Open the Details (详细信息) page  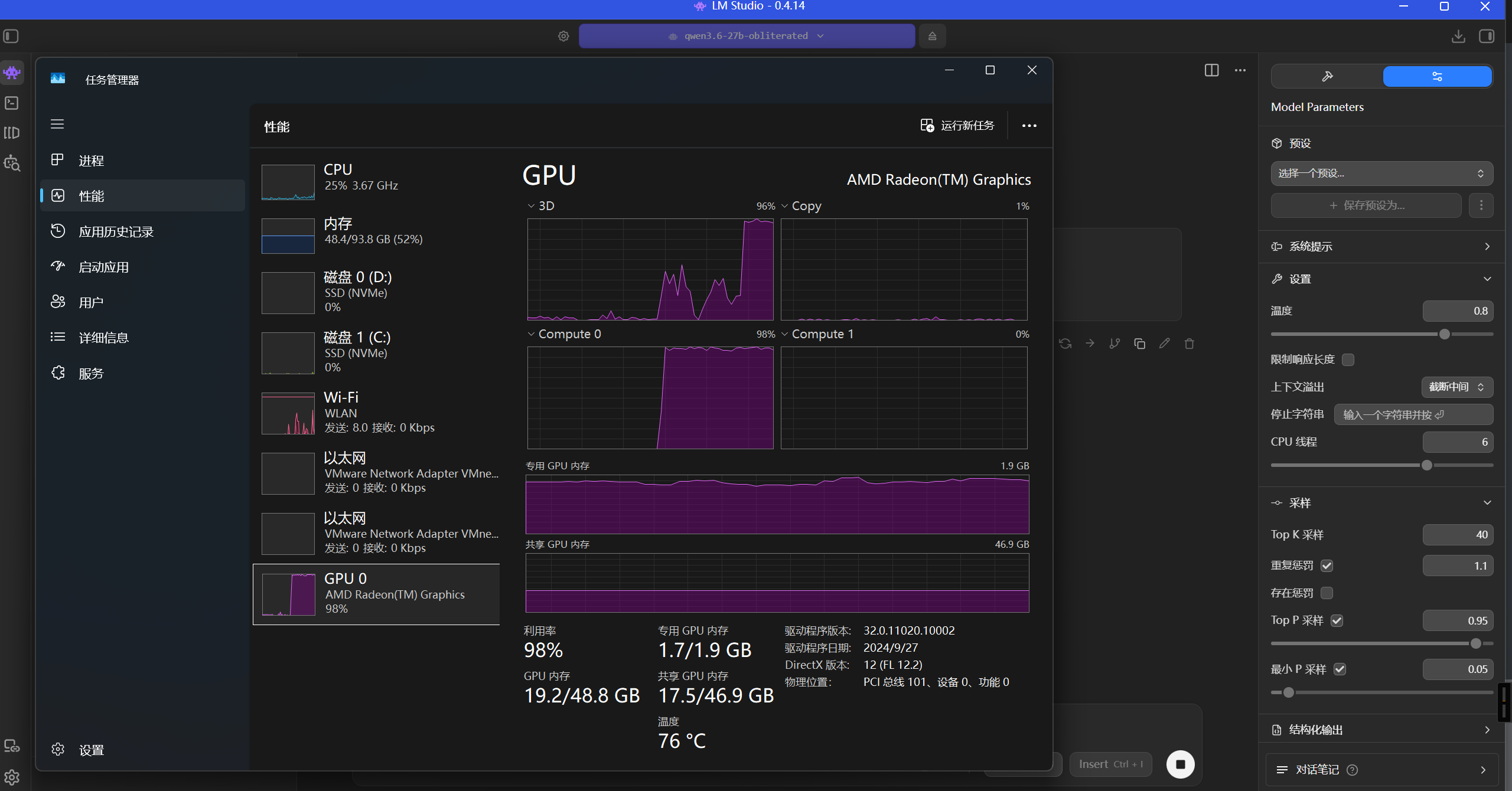(142, 338)
